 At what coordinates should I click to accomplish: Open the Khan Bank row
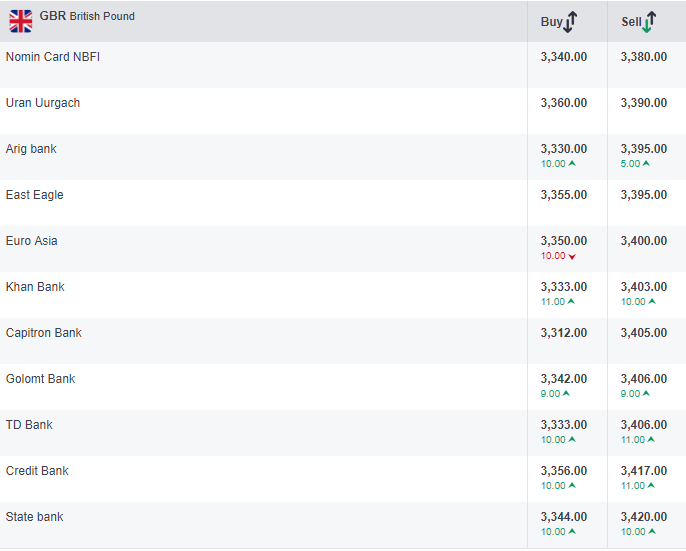(35, 287)
